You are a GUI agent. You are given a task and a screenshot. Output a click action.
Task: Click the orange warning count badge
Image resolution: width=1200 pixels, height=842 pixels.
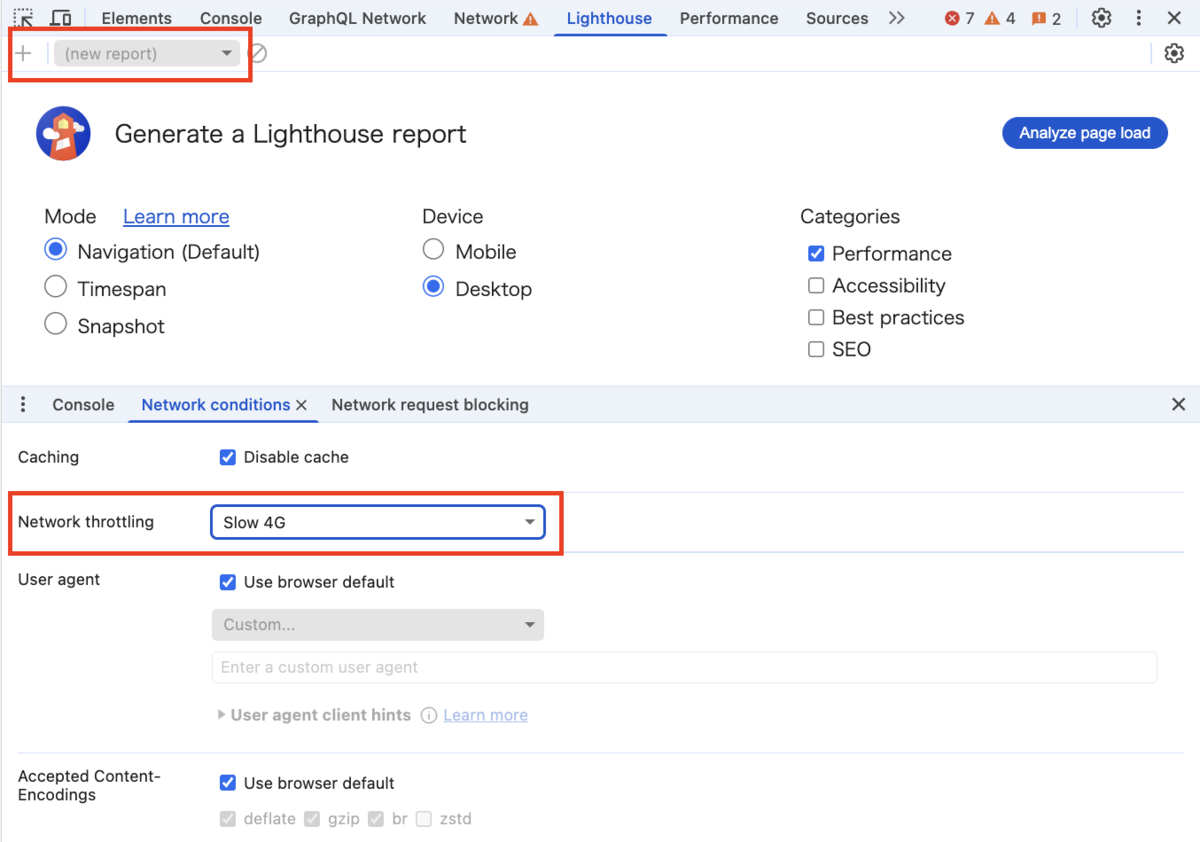coord(1000,18)
